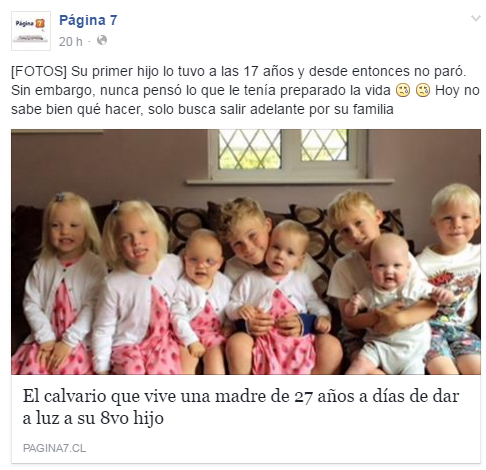This screenshot has width=486, height=470.
Task: Click the first crying emoji
Action: click(403, 90)
